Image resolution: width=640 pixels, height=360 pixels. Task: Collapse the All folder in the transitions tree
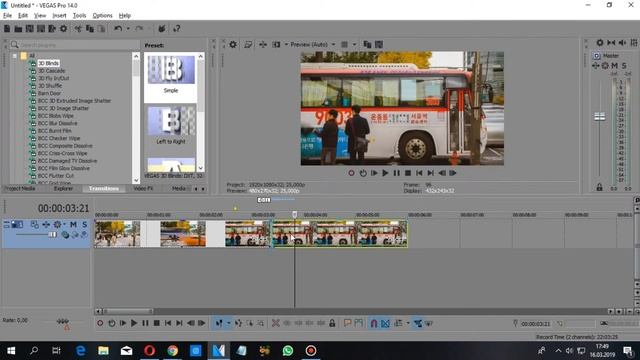[14, 56]
